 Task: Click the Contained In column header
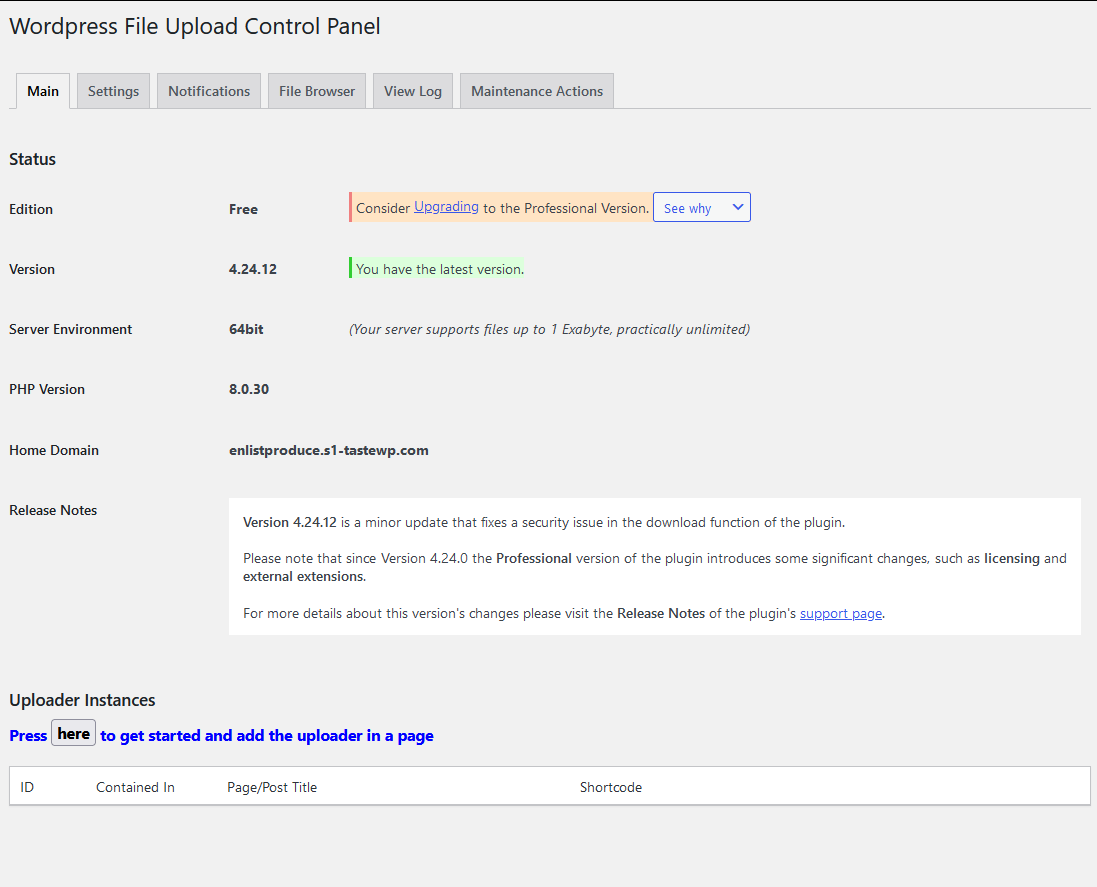click(x=135, y=787)
